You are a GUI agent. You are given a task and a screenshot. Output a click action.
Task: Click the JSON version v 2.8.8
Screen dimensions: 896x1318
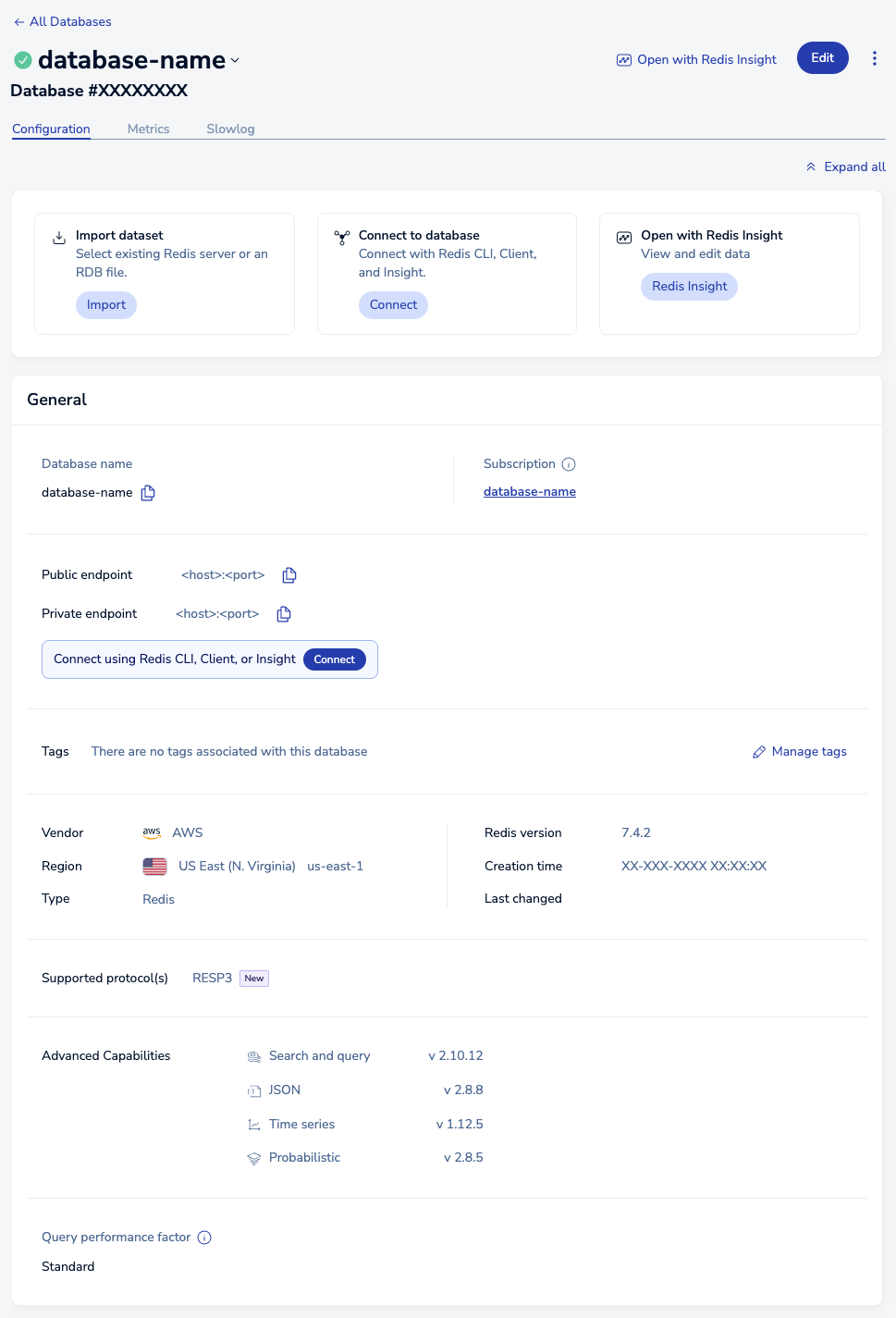tap(463, 1090)
